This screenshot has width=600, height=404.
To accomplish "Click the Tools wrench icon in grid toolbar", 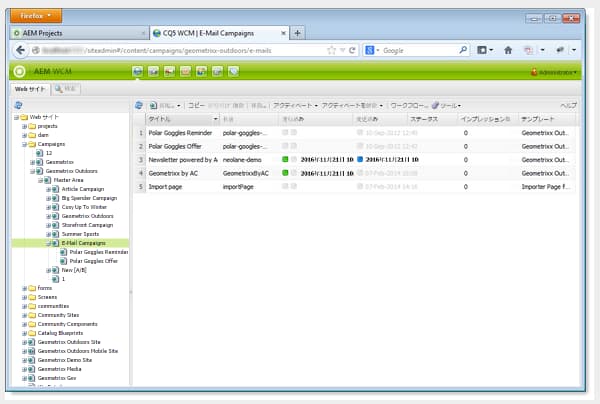I will [435, 105].
